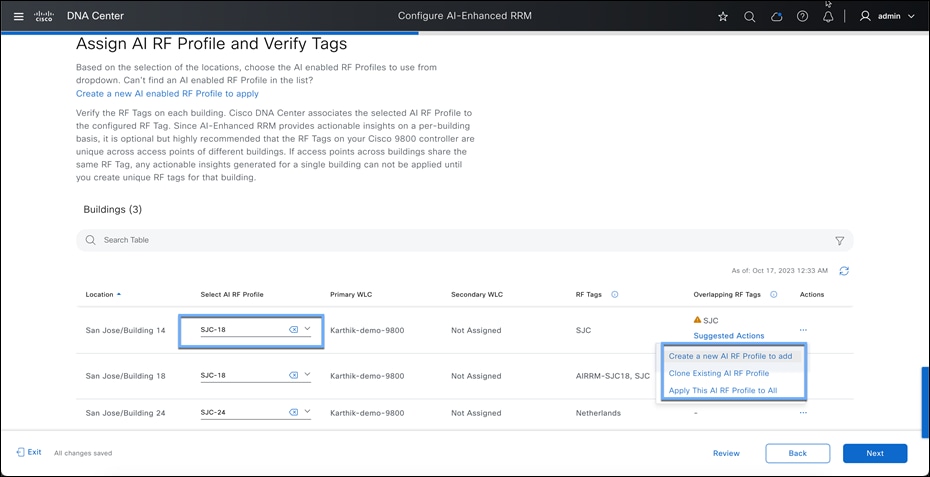Click the 'DNA Center' title text
Screen dimensions: 930x477
(x=95, y=16)
